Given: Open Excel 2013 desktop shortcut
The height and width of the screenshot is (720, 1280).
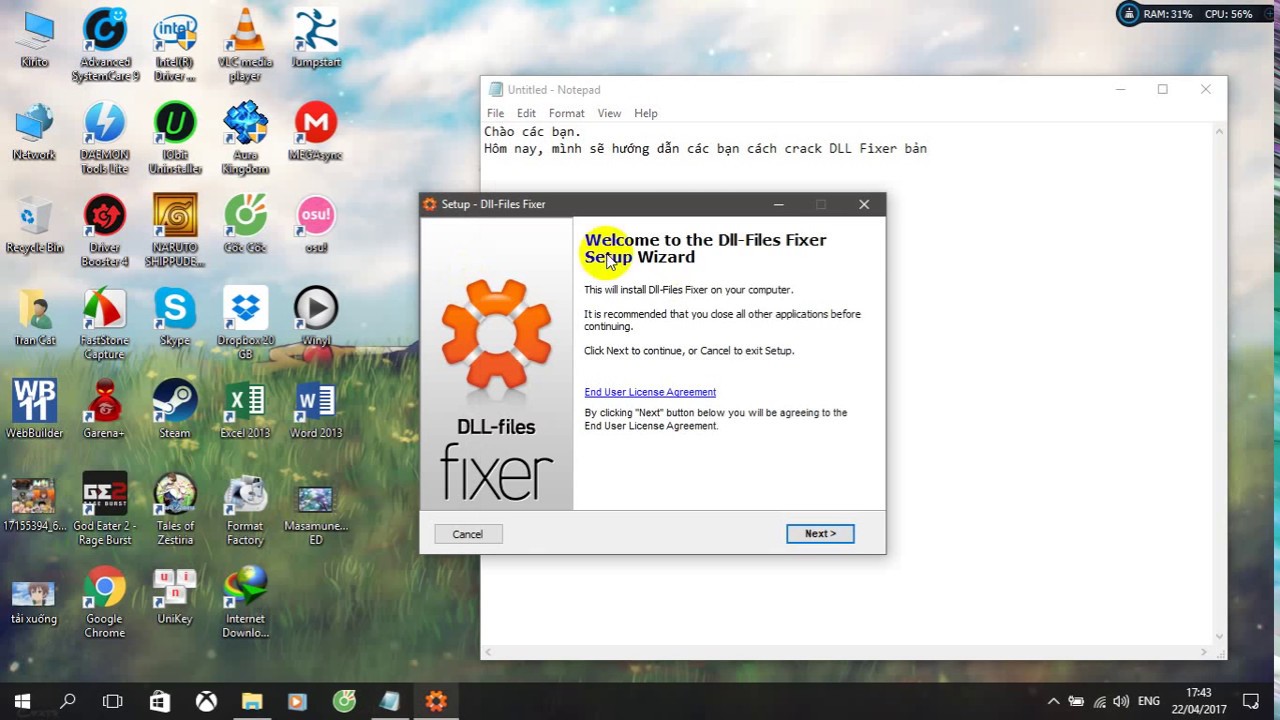Looking at the screenshot, I should 245,410.
